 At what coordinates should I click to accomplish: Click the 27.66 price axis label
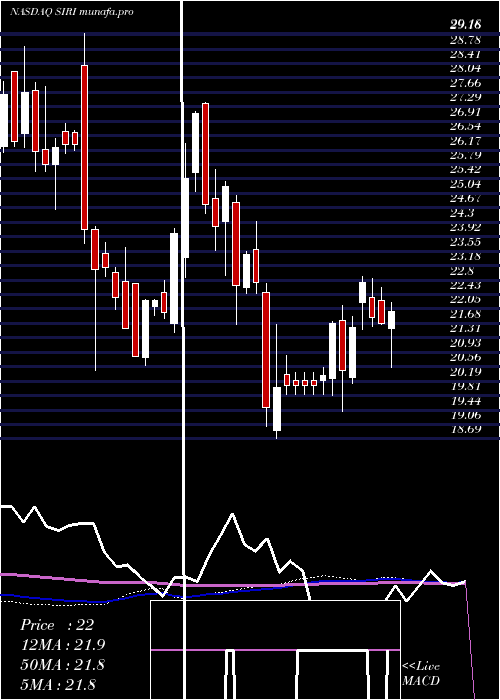[x=465, y=83]
